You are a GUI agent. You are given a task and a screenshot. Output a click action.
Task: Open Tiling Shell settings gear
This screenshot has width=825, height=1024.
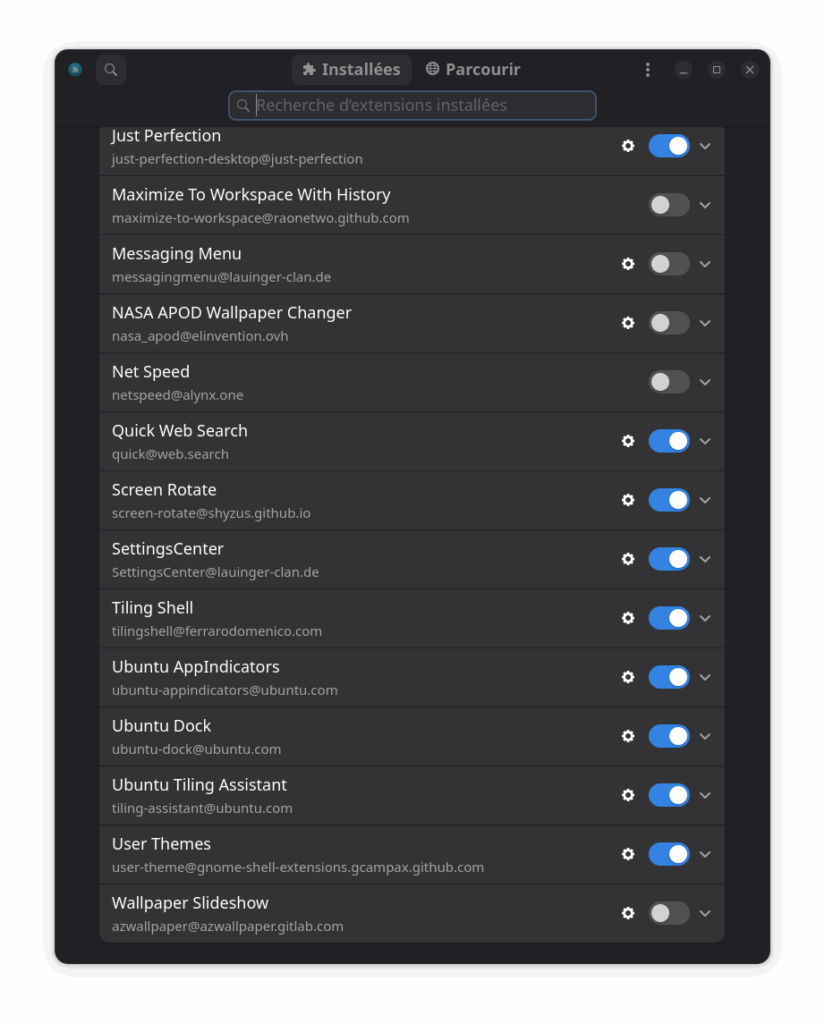628,618
